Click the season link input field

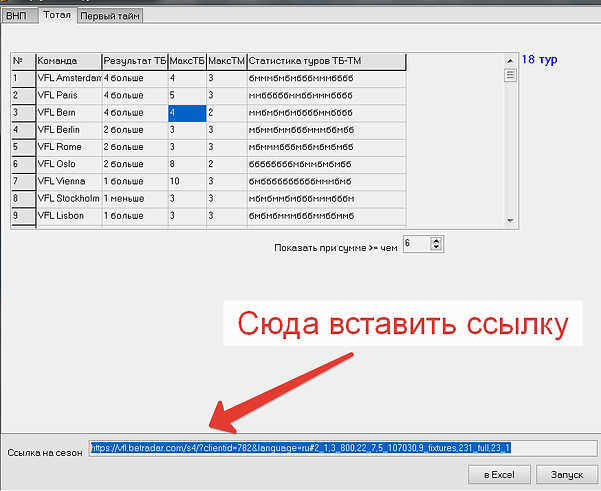tap(342, 448)
